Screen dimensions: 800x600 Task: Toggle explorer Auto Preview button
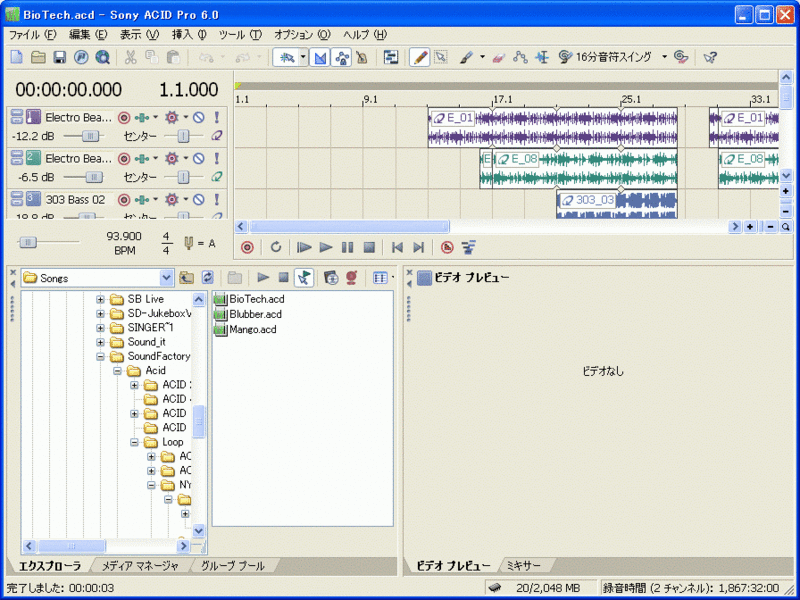[304, 278]
